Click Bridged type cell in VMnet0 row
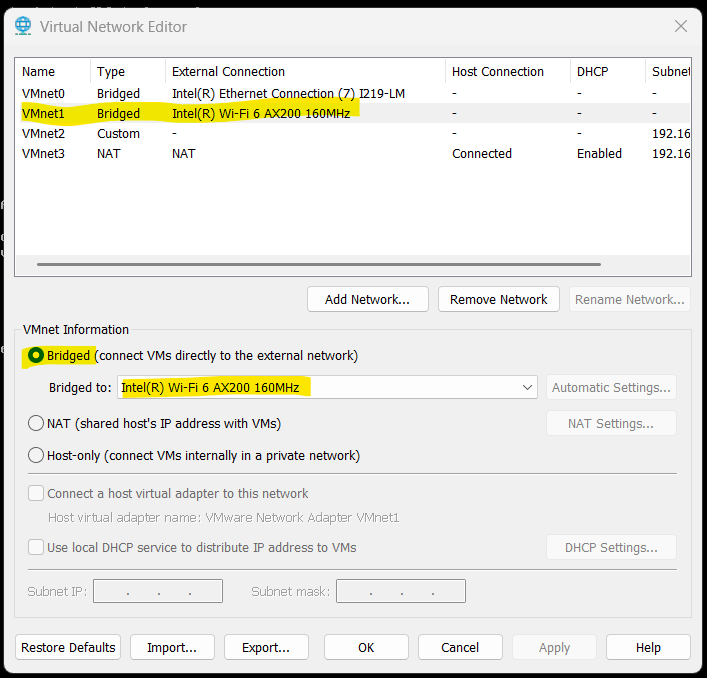This screenshot has width=707, height=678. tap(118, 93)
